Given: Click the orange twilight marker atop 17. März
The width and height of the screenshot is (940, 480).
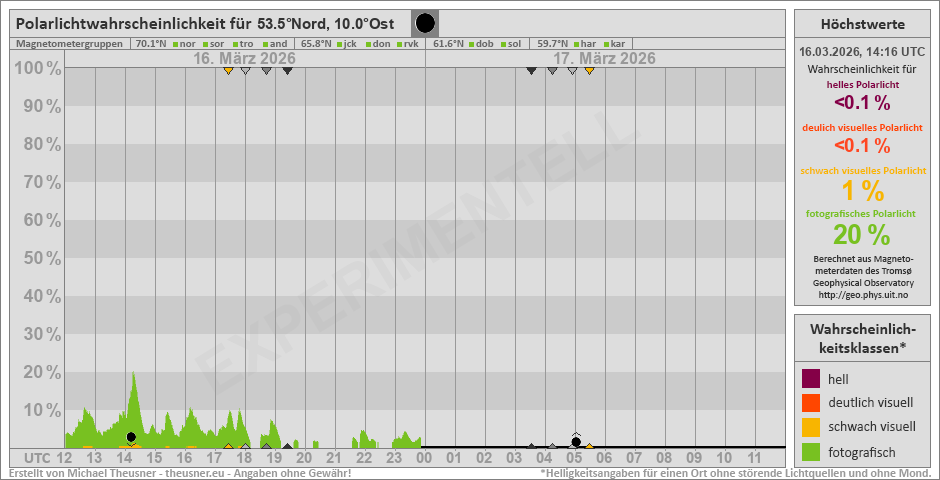Looking at the screenshot, I should (589, 70).
